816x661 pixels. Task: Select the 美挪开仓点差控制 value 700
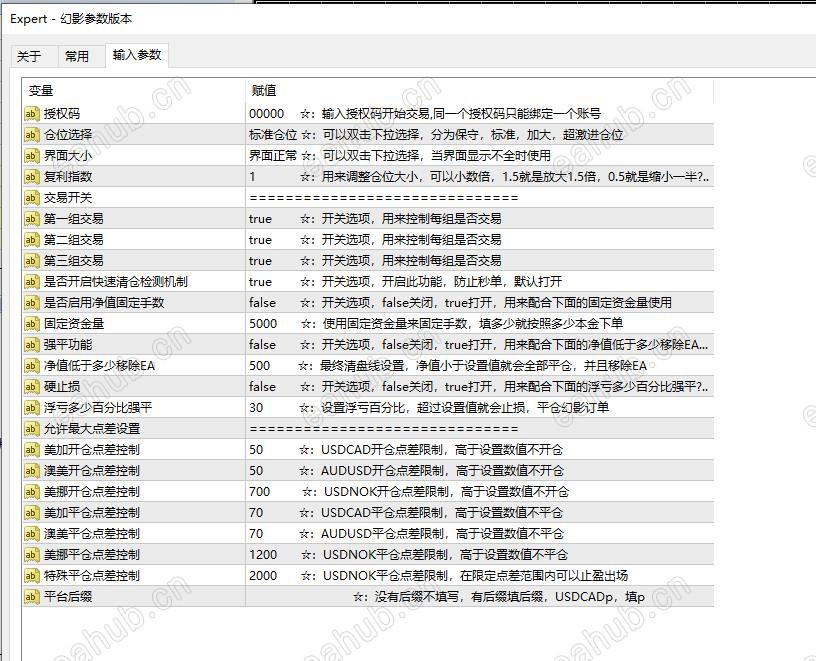[x=259, y=491]
